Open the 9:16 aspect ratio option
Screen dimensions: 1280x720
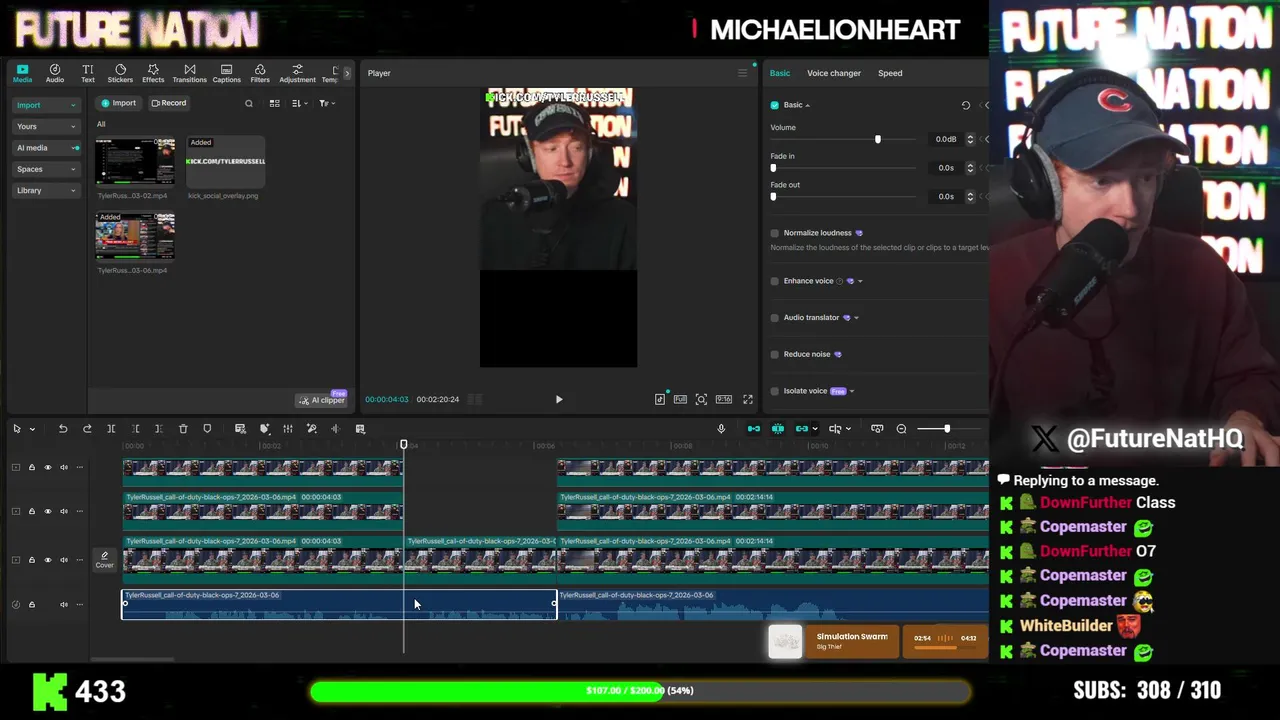723,399
